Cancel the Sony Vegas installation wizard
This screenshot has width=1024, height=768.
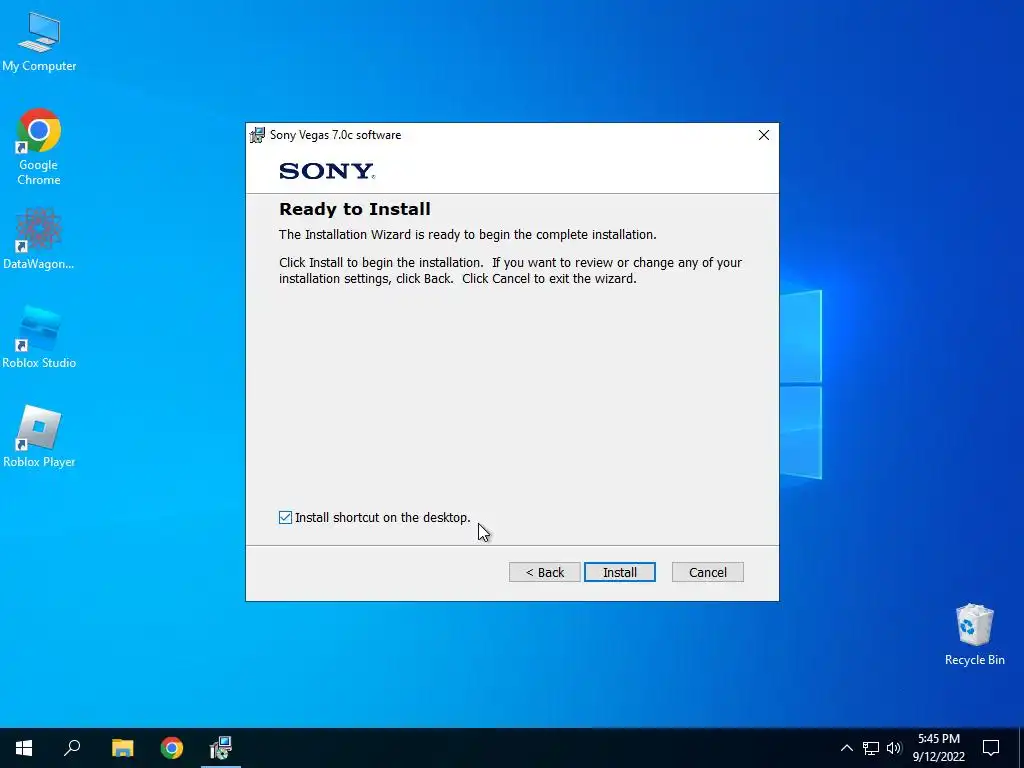coord(707,572)
